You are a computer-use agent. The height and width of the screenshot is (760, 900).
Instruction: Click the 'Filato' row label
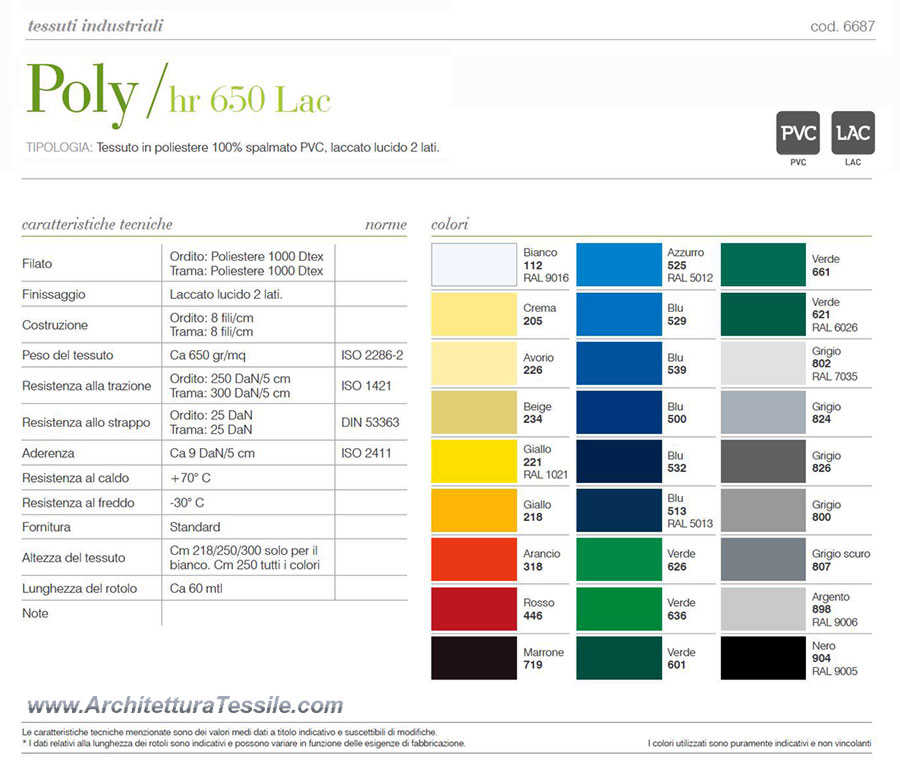point(37,263)
